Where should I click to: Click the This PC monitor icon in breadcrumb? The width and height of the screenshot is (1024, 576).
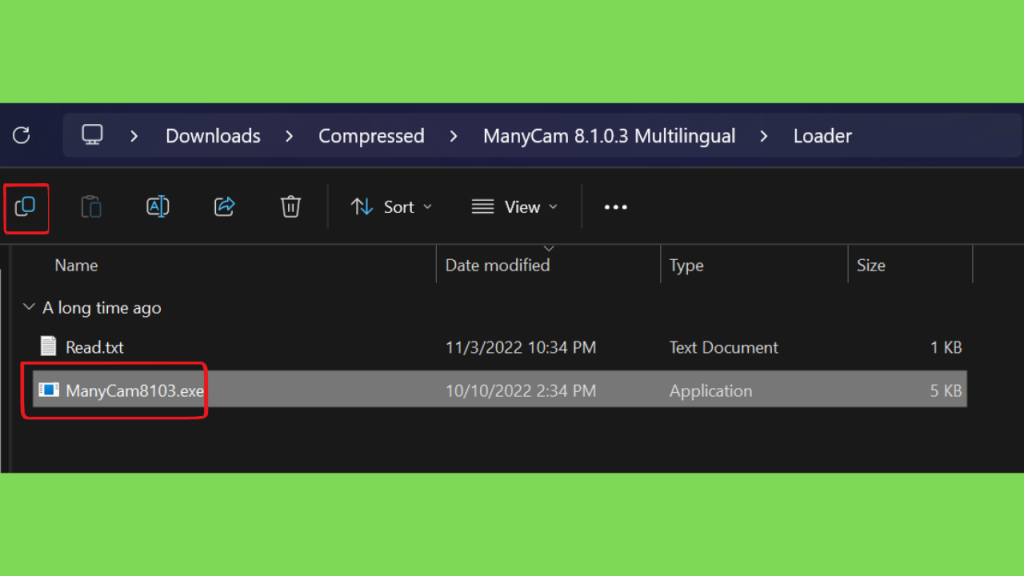click(92, 135)
